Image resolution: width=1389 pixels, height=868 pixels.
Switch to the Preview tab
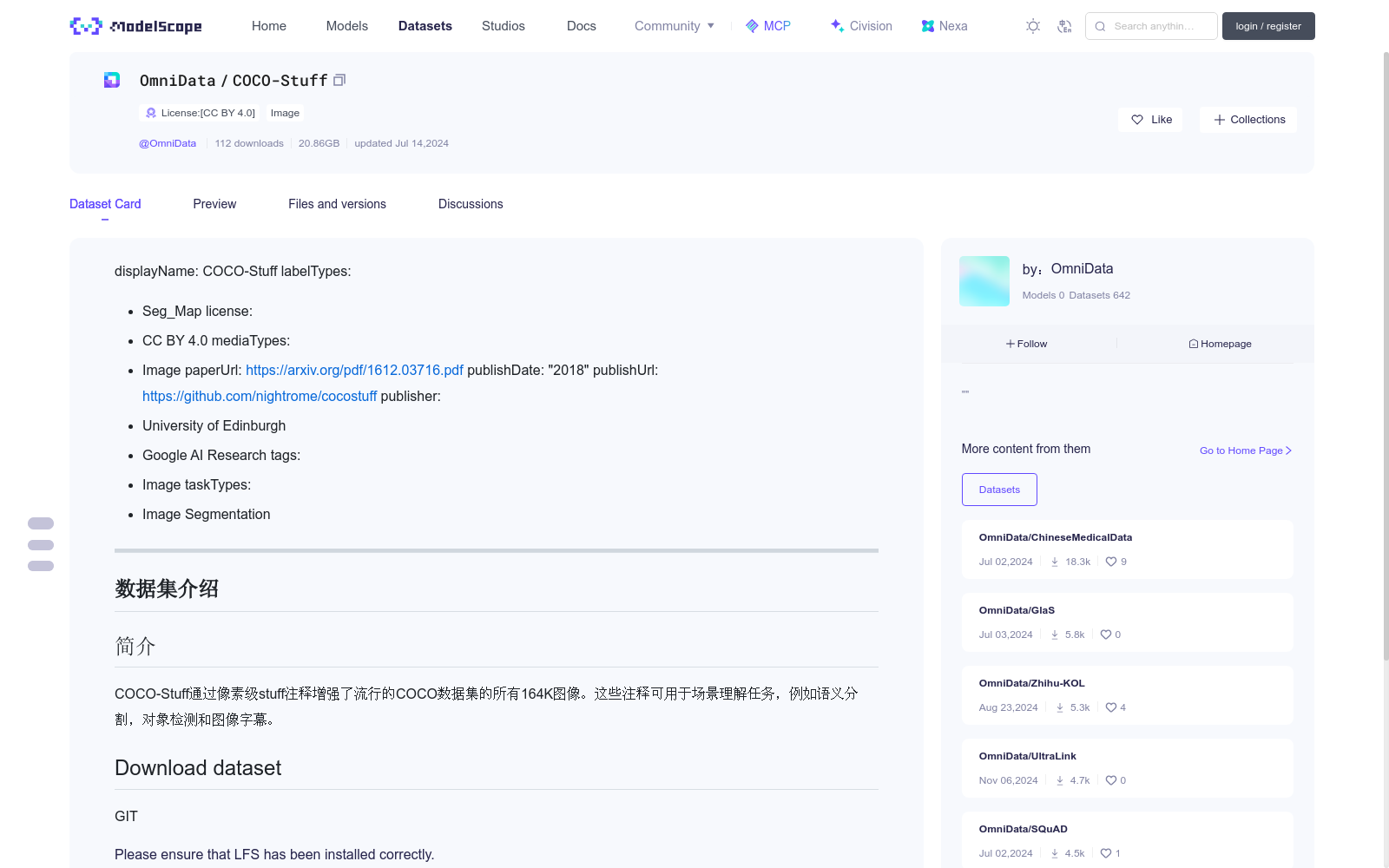(x=214, y=204)
